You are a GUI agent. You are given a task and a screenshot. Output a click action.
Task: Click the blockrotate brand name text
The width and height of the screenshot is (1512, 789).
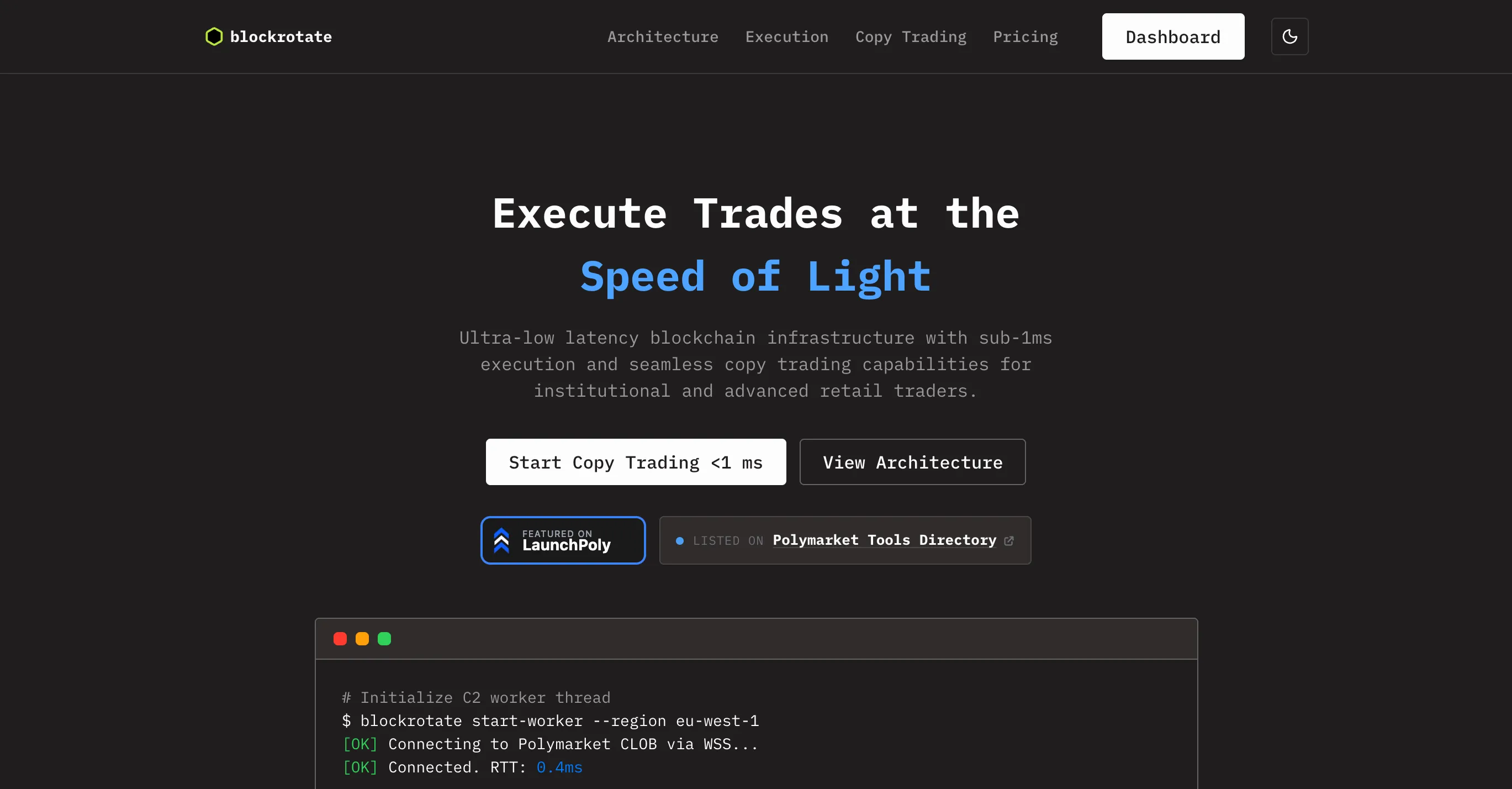pos(281,36)
